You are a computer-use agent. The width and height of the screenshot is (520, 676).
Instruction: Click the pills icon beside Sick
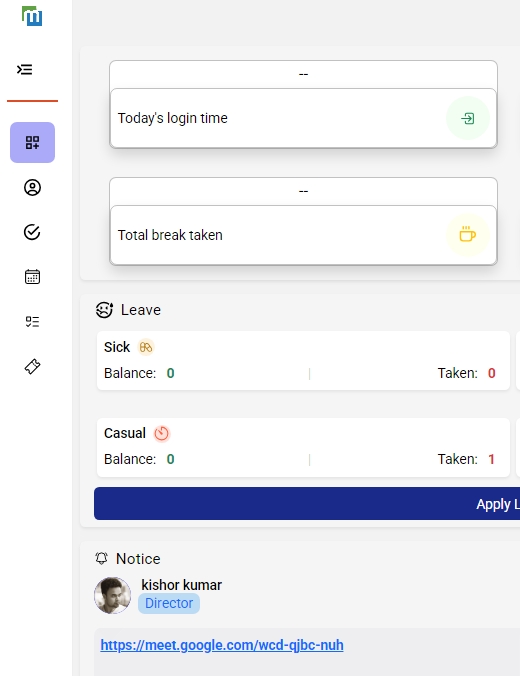coord(146,347)
